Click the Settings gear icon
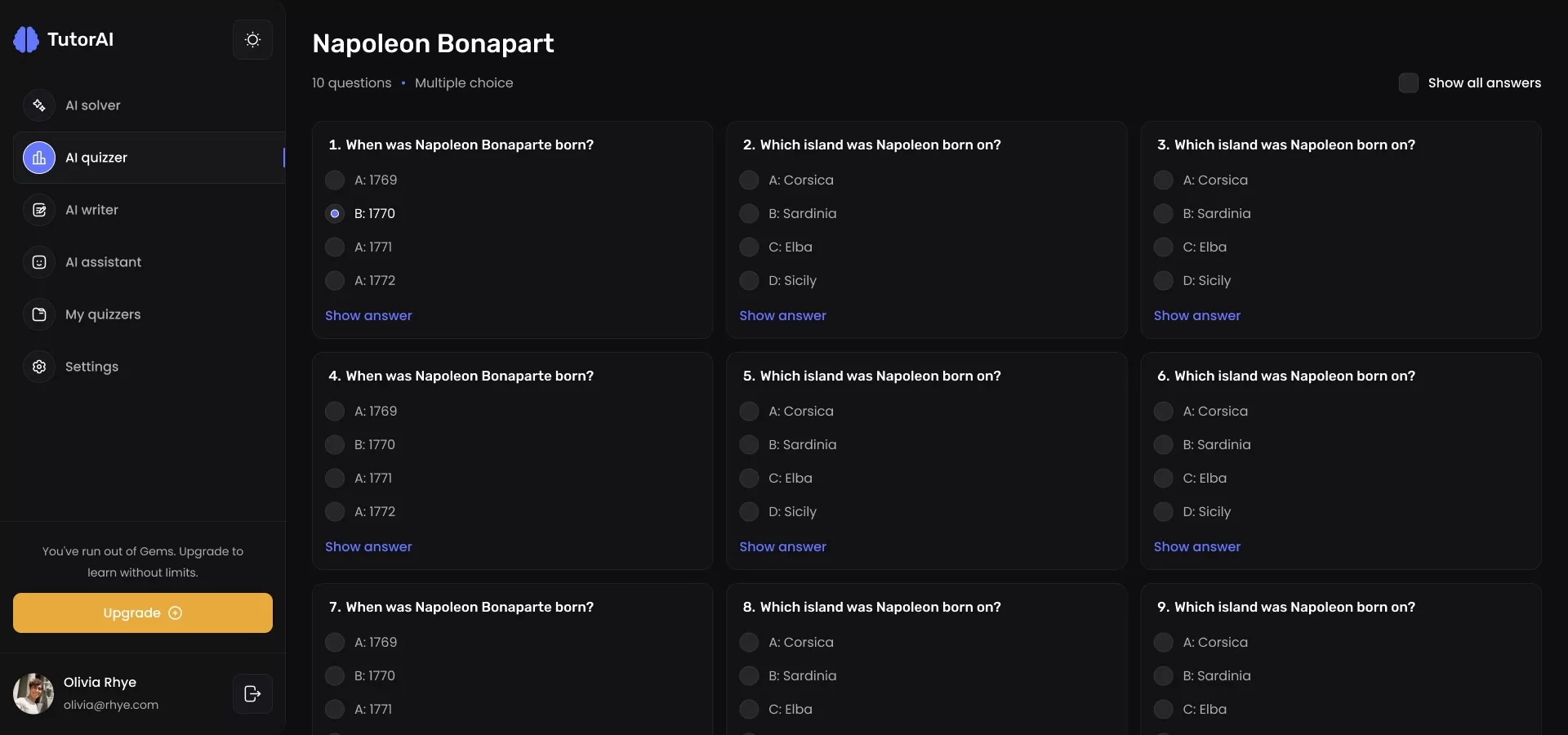This screenshot has height=735, width=1568. [x=39, y=367]
